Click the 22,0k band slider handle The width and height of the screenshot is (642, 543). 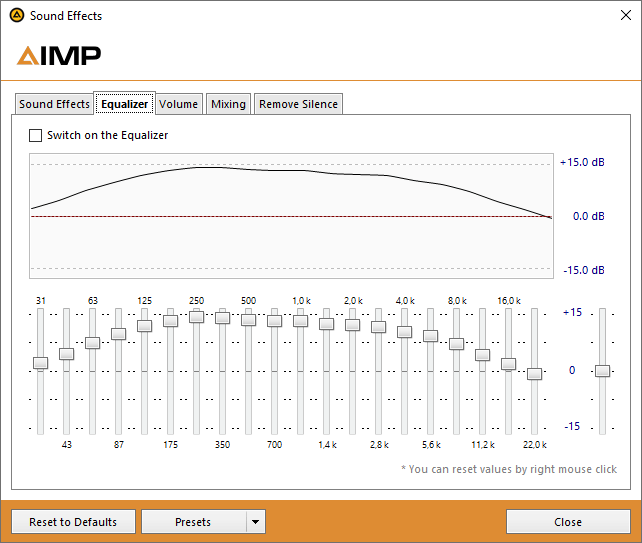coord(535,373)
